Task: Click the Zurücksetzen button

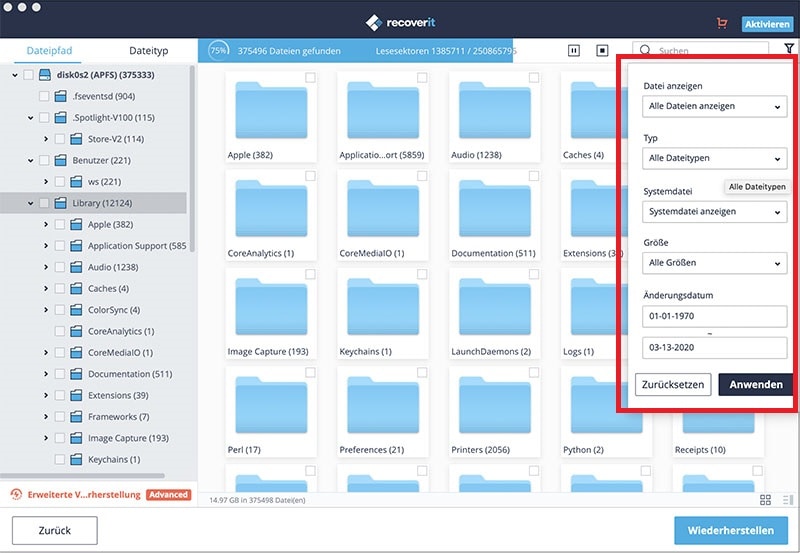Action: point(673,385)
